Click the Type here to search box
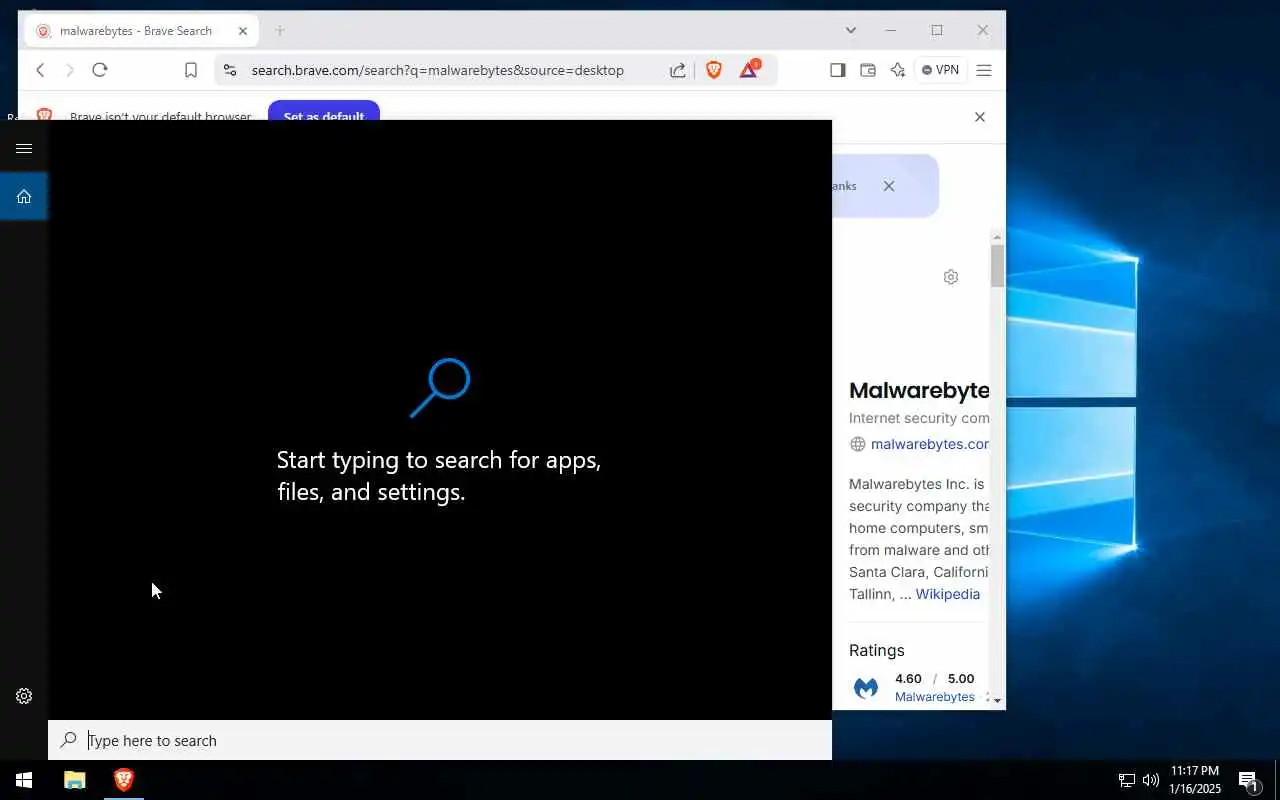The width and height of the screenshot is (1280, 800). point(440,740)
